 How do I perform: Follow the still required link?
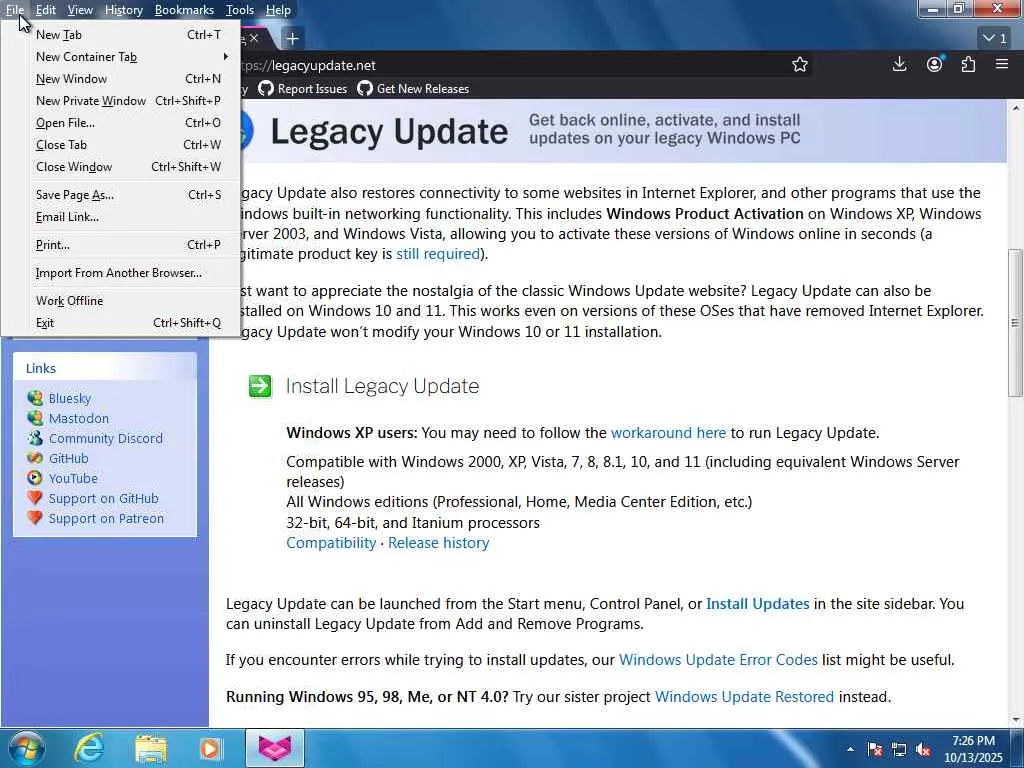pos(438,253)
